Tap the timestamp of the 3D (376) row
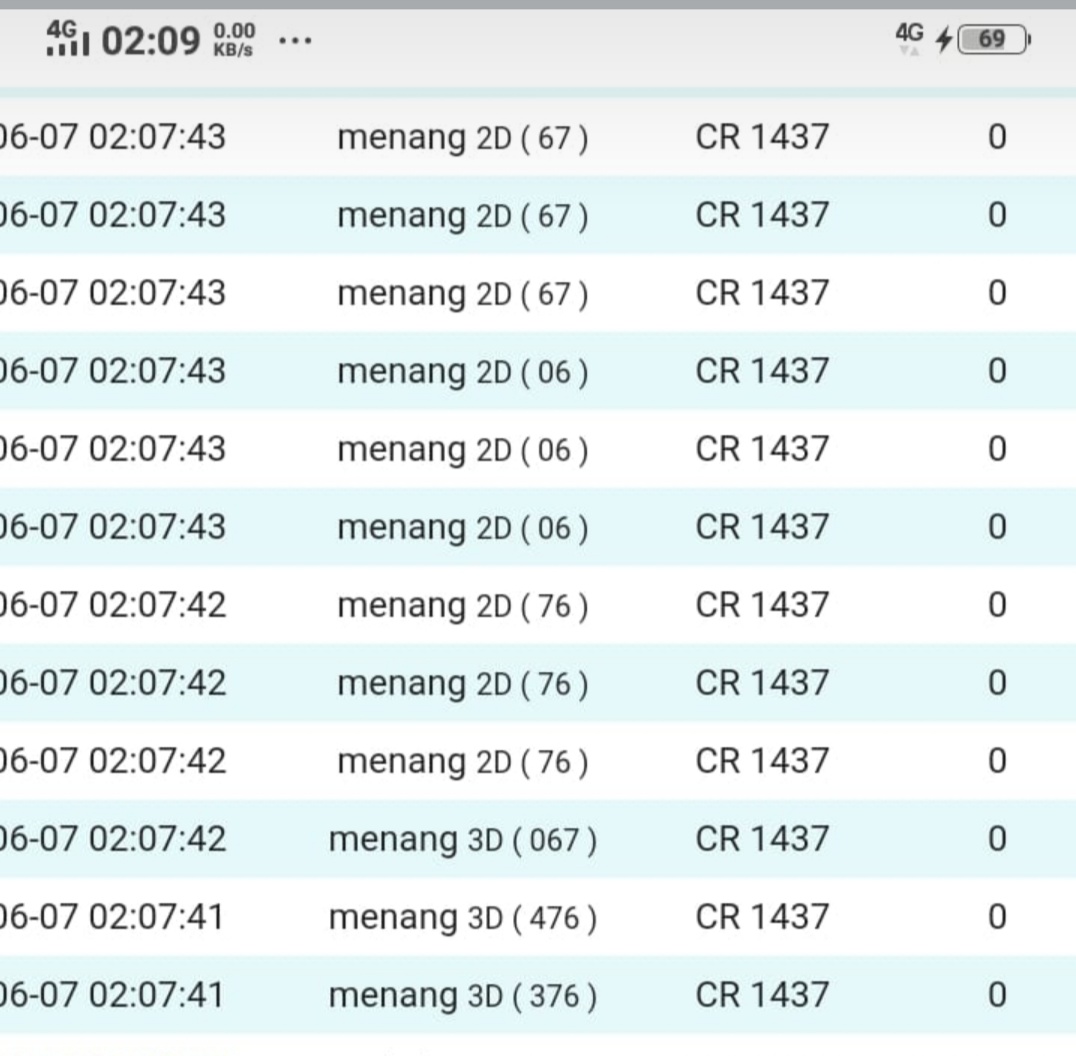 [113, 995]
